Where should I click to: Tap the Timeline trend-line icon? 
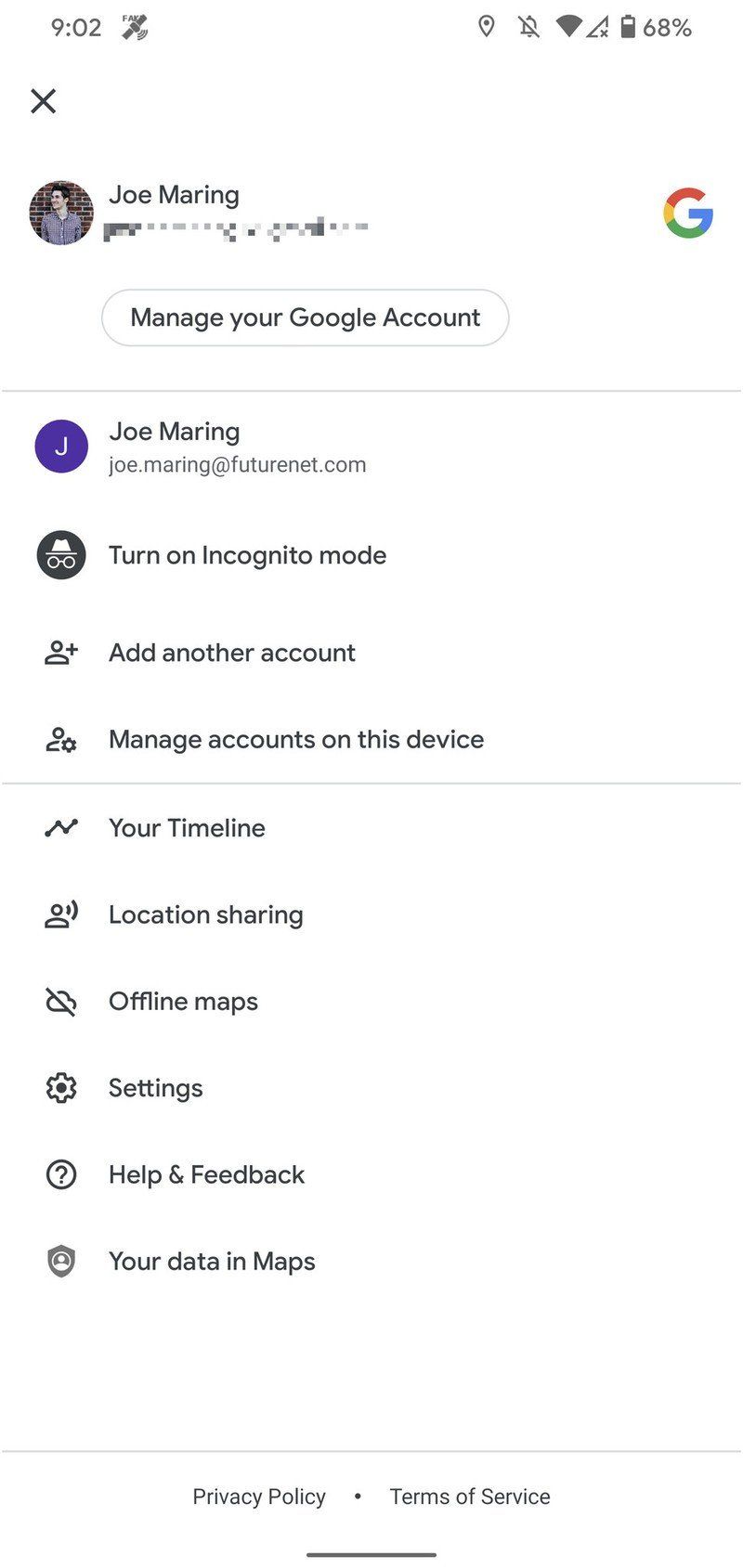point(61,827)
